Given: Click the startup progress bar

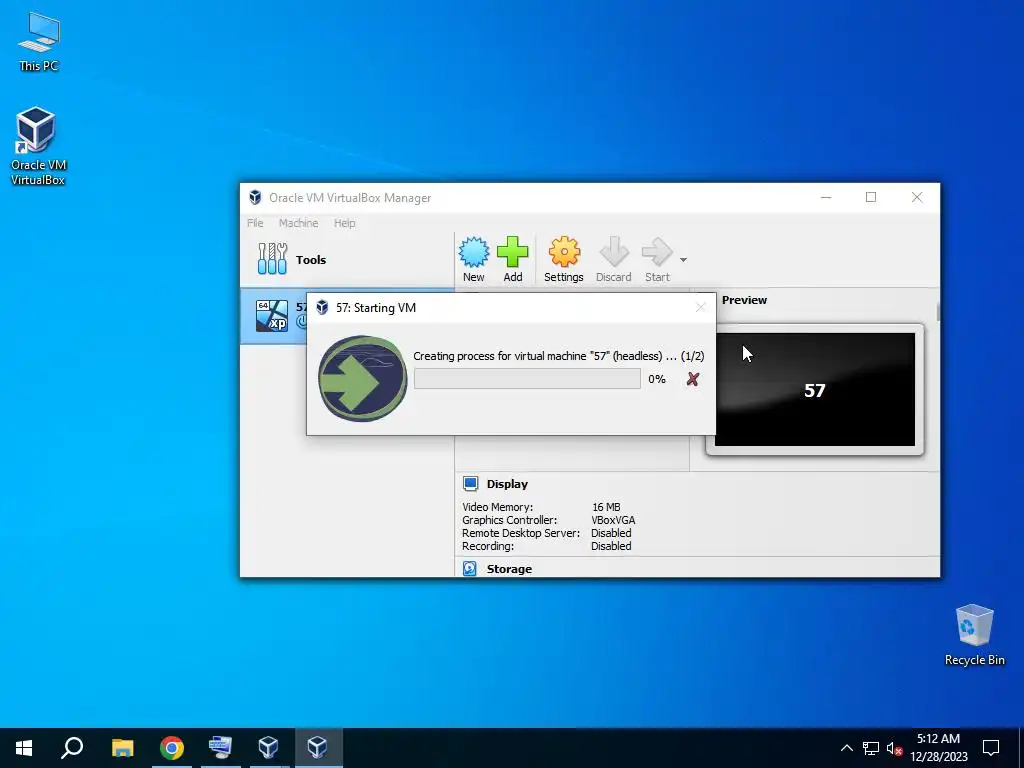Looking at the screenshot, I should 527,379.
